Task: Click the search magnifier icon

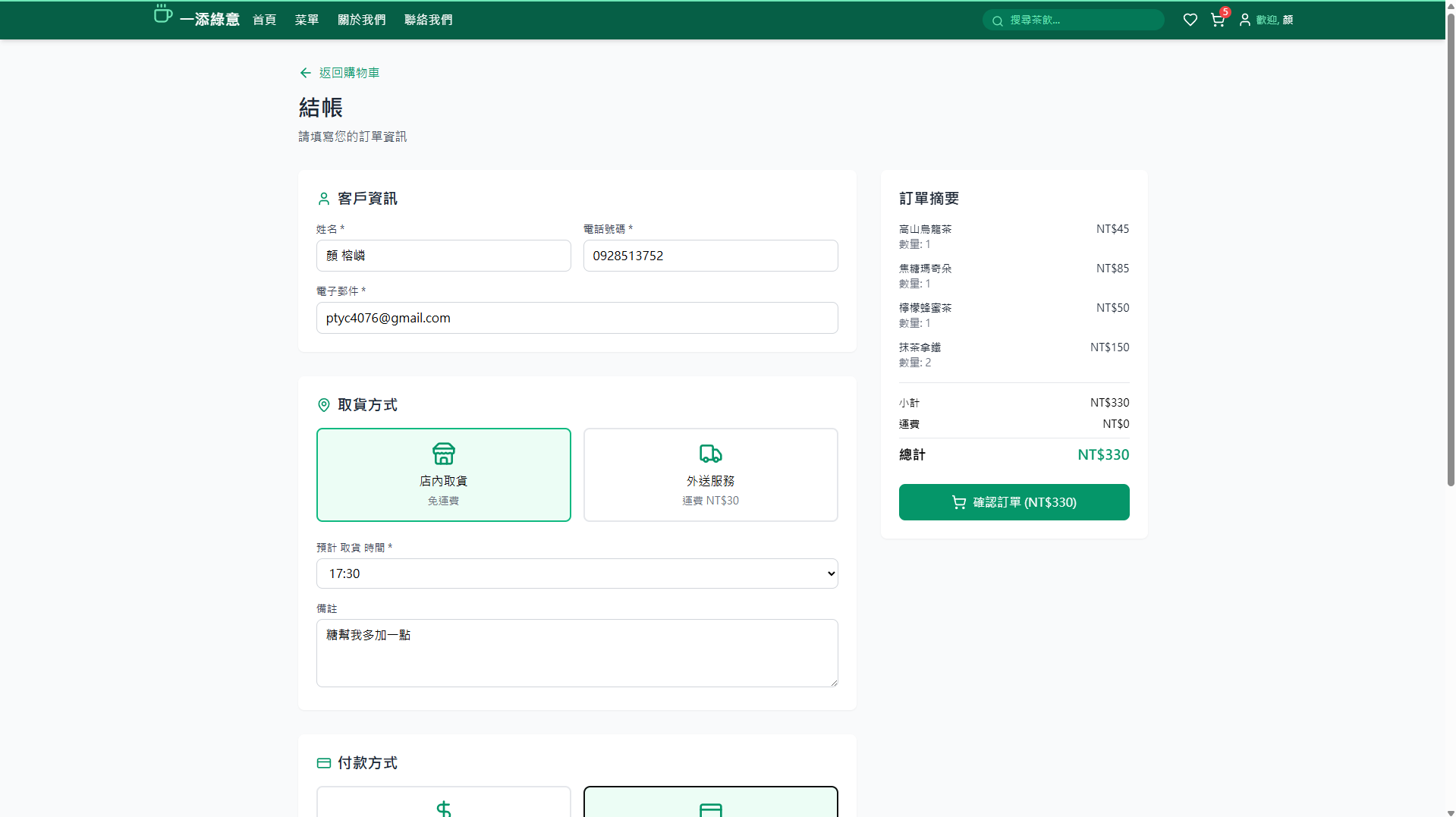Action: point(998,20)
